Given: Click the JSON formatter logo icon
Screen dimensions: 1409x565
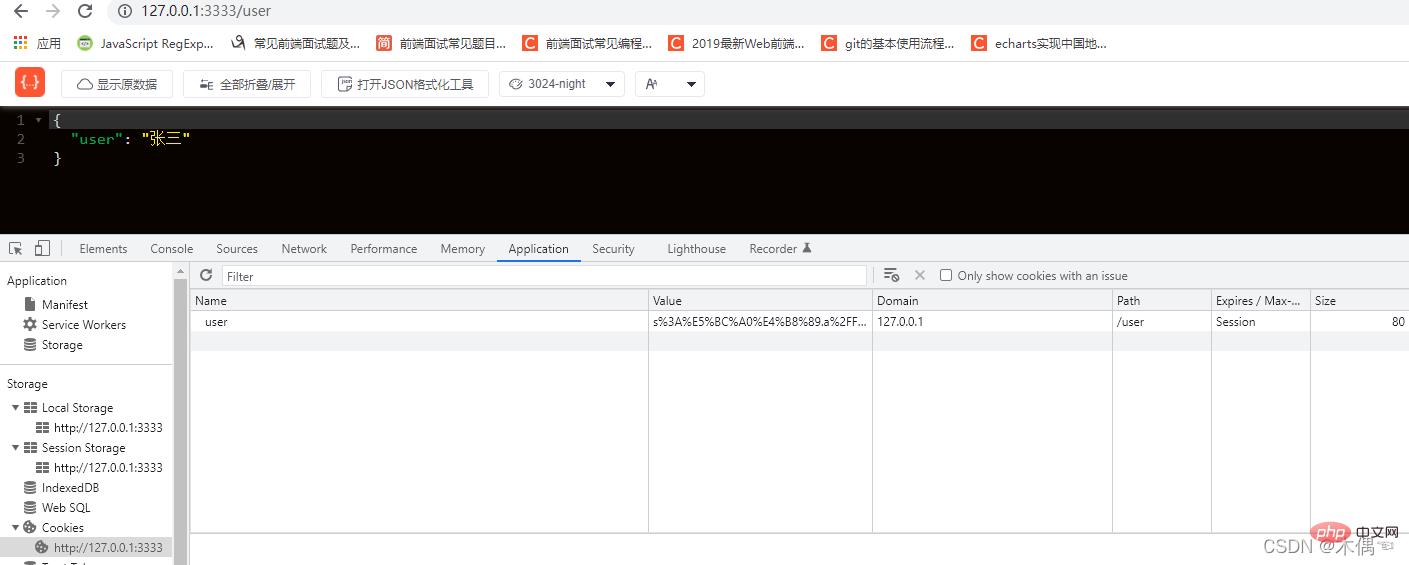Looking at the screenshot, I should pyautogui.click(x=30, y=83).
